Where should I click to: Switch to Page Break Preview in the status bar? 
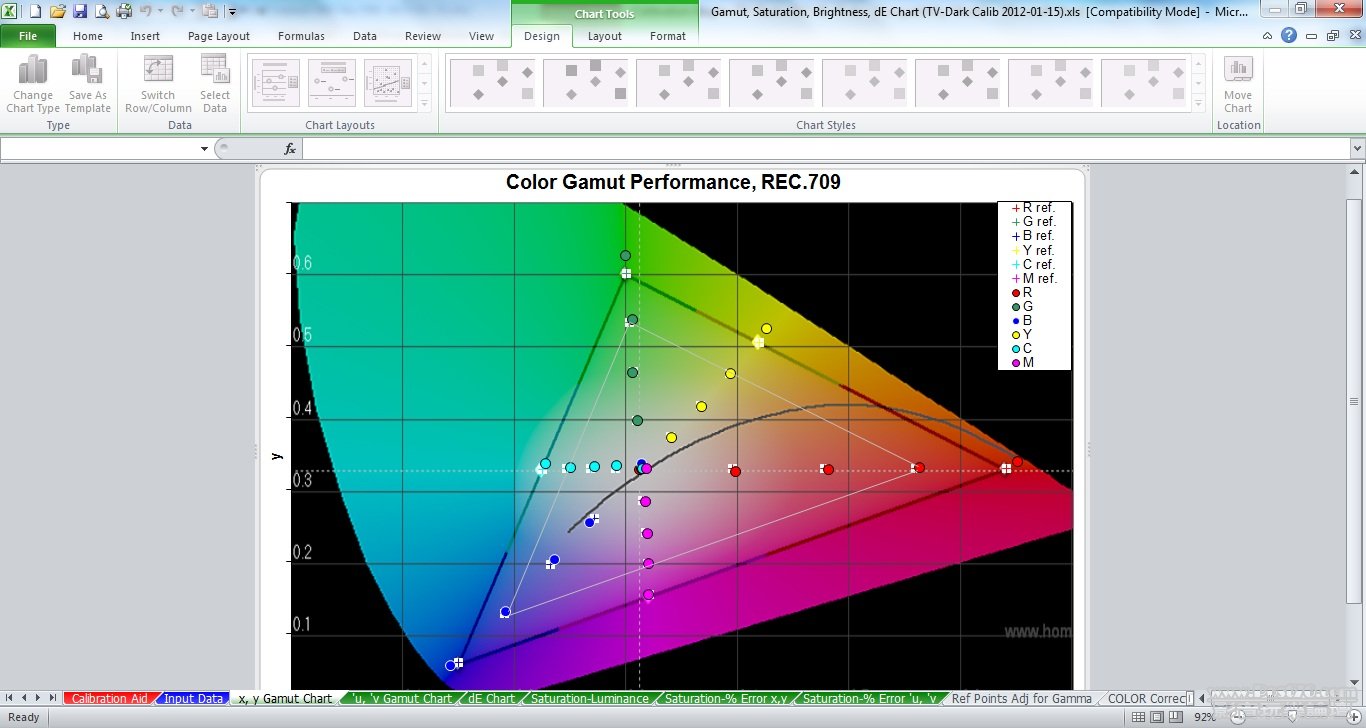point(1176,717)
